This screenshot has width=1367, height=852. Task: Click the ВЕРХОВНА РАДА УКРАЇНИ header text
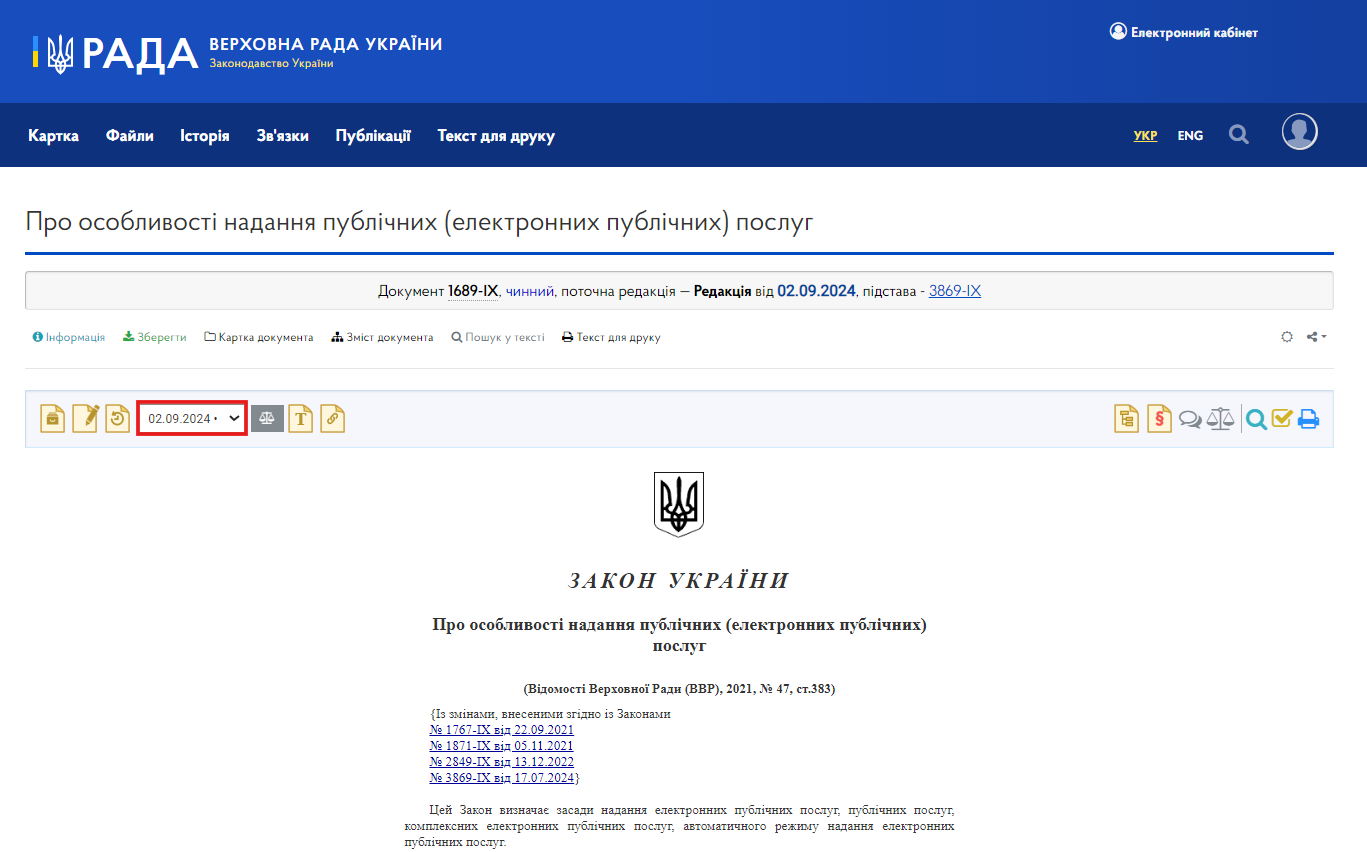click(x=326, y=44)
